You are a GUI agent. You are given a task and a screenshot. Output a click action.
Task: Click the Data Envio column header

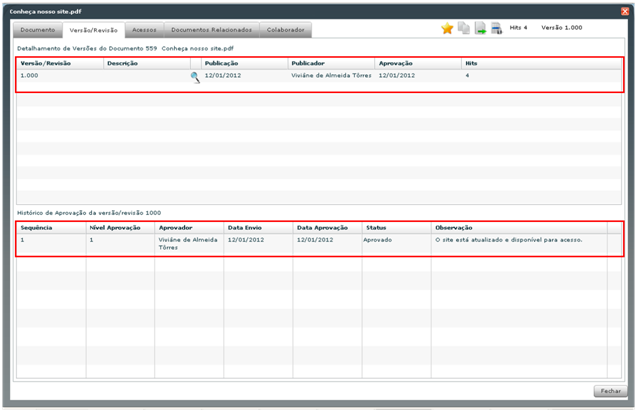tap(258, 228)
